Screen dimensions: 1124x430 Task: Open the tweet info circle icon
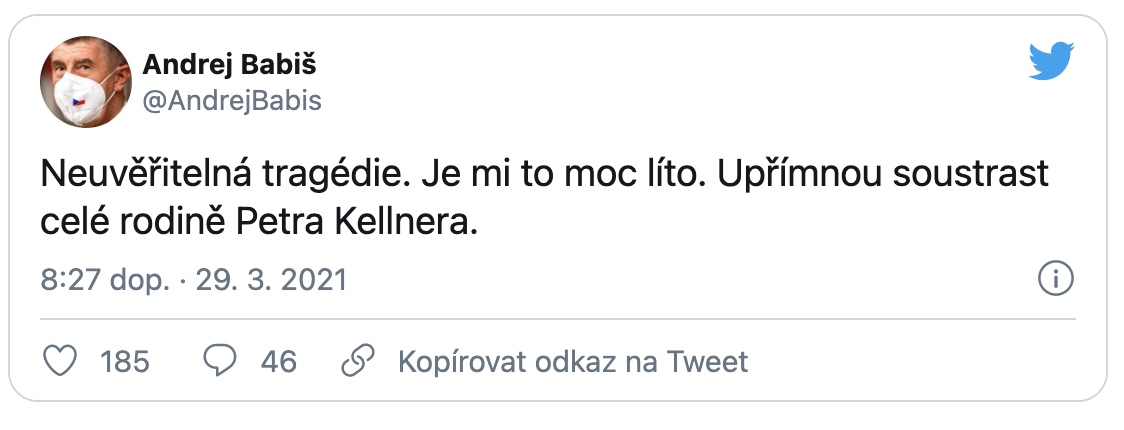[1056, 279]
